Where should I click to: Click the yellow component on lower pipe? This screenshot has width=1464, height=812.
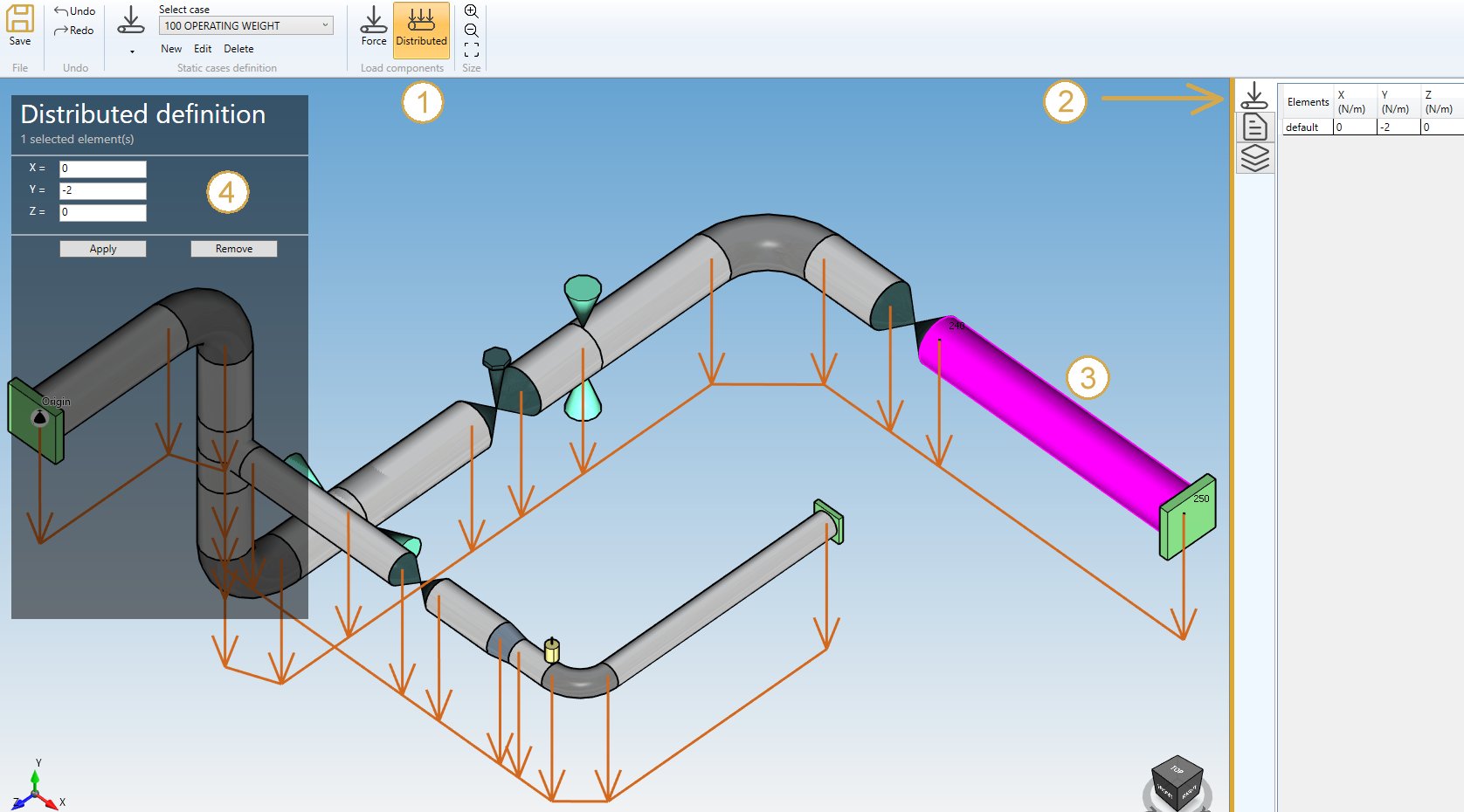tap(551, 650)
